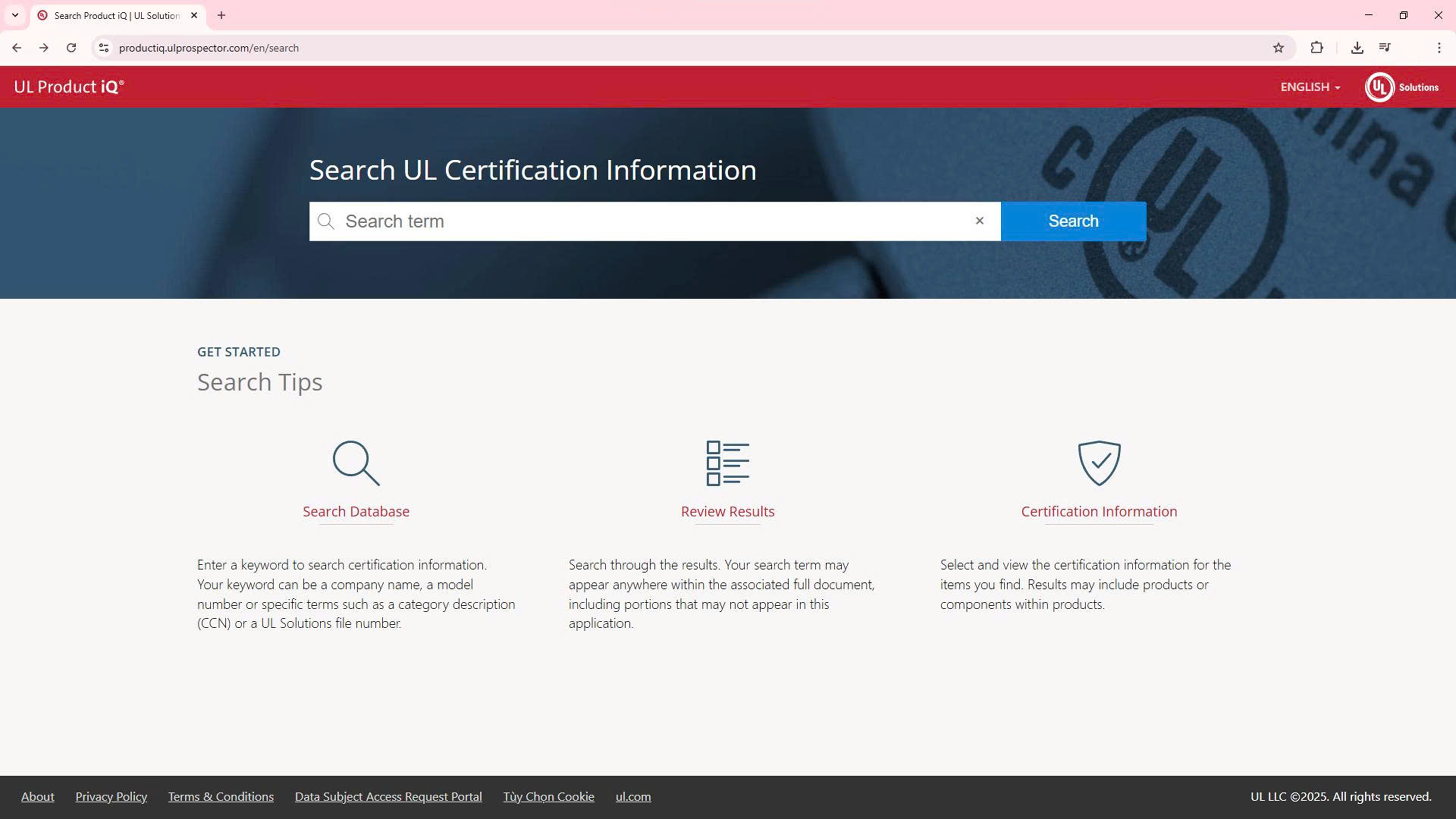Select the Search Product iQ tab
Screen dimensions: 1456x819
(x=118, y=16)
